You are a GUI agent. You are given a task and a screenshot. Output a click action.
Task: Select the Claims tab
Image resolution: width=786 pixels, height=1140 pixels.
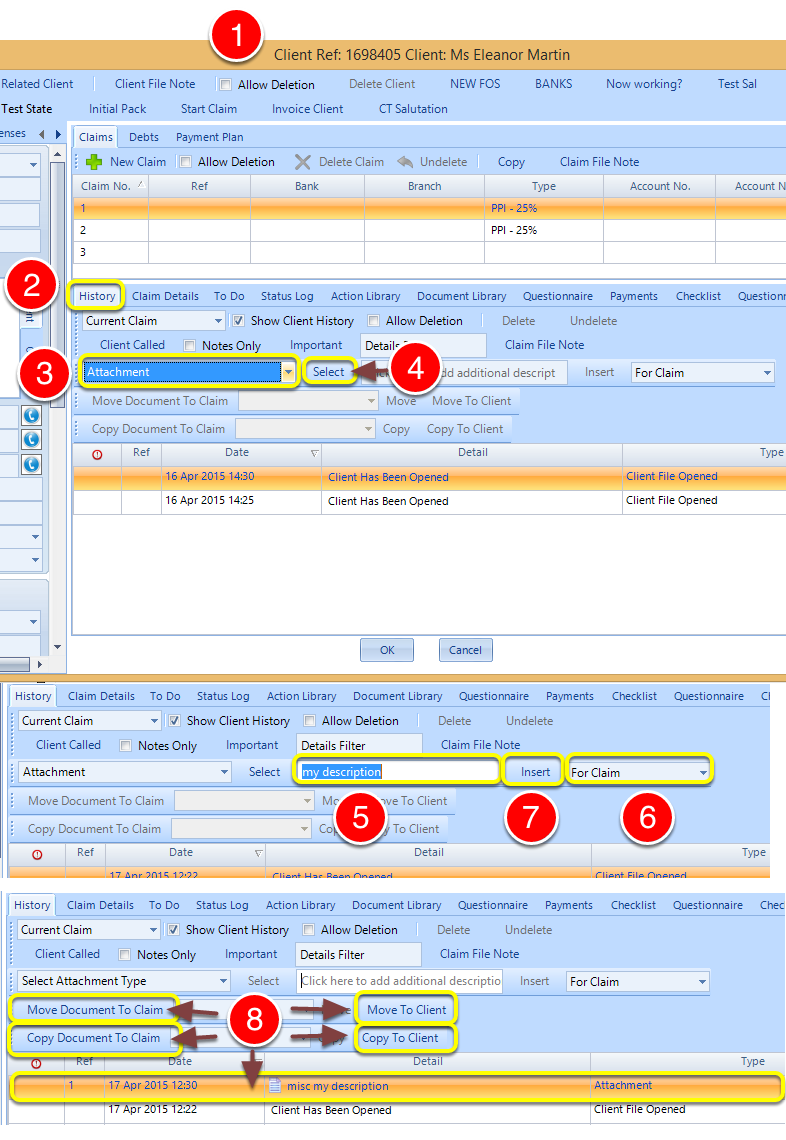[x=96, y=137]
